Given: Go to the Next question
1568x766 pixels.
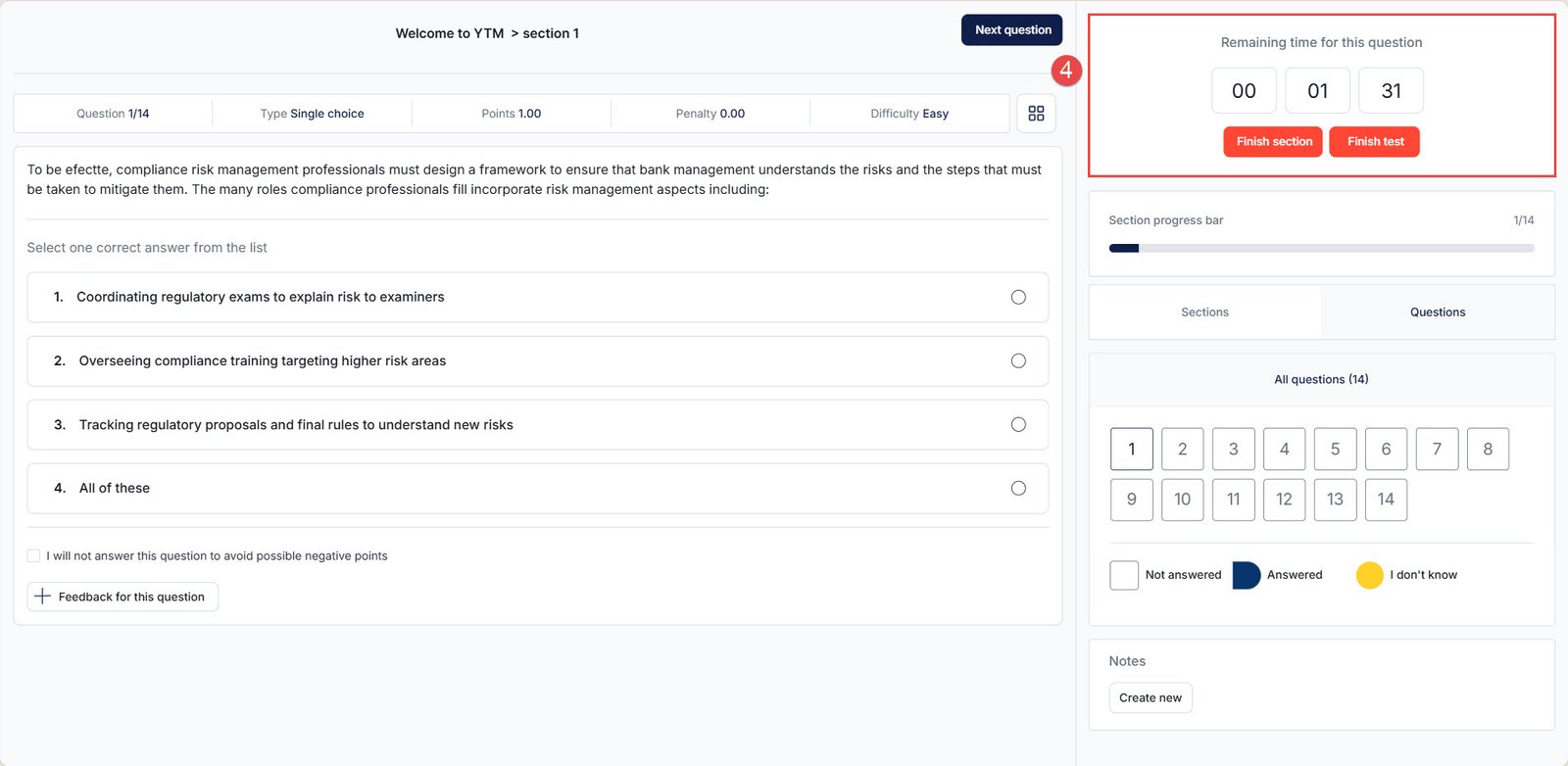Looking at the screenshot, I should coord(1011,30).
